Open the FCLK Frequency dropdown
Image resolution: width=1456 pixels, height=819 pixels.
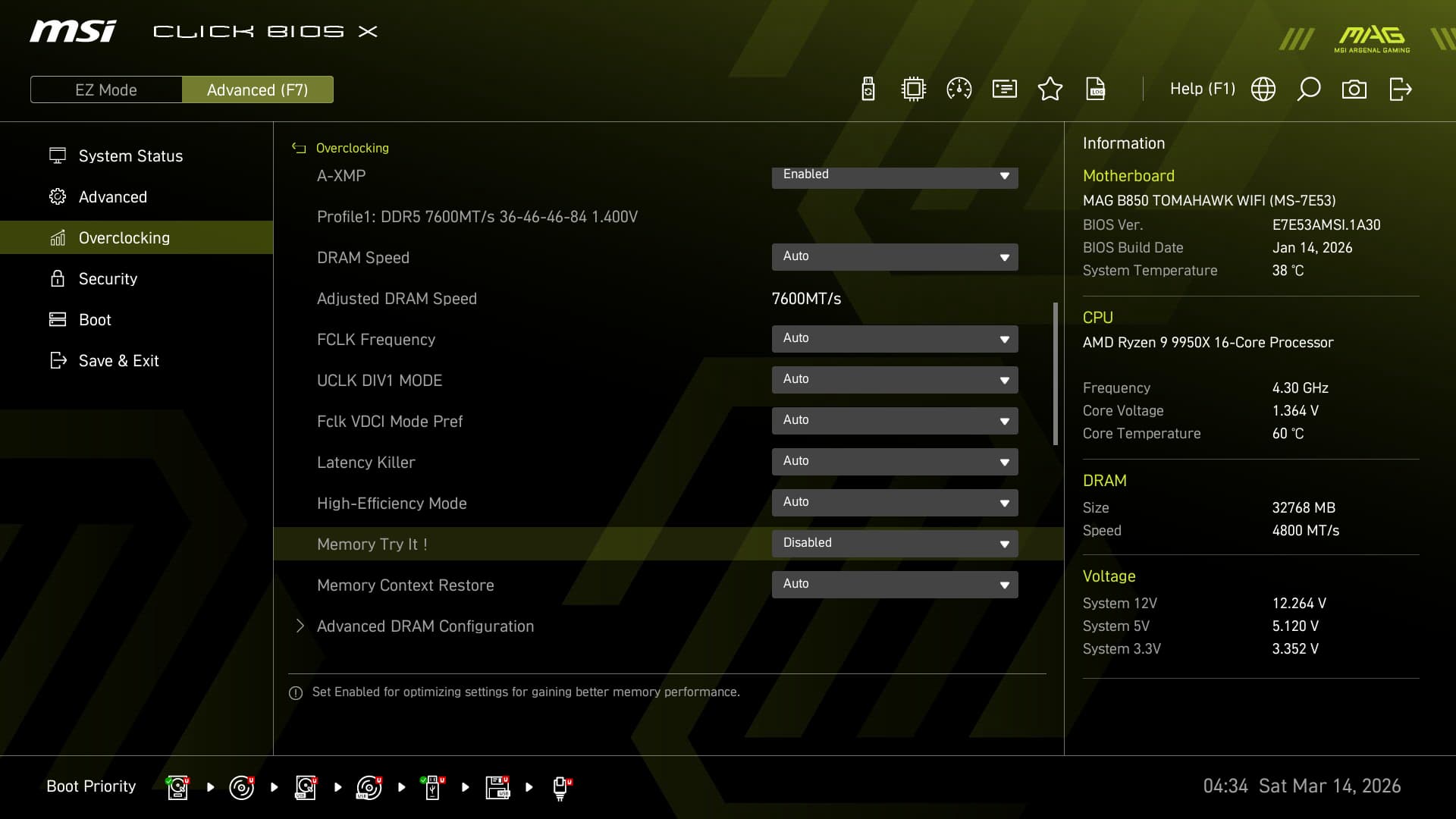point(895,338)
